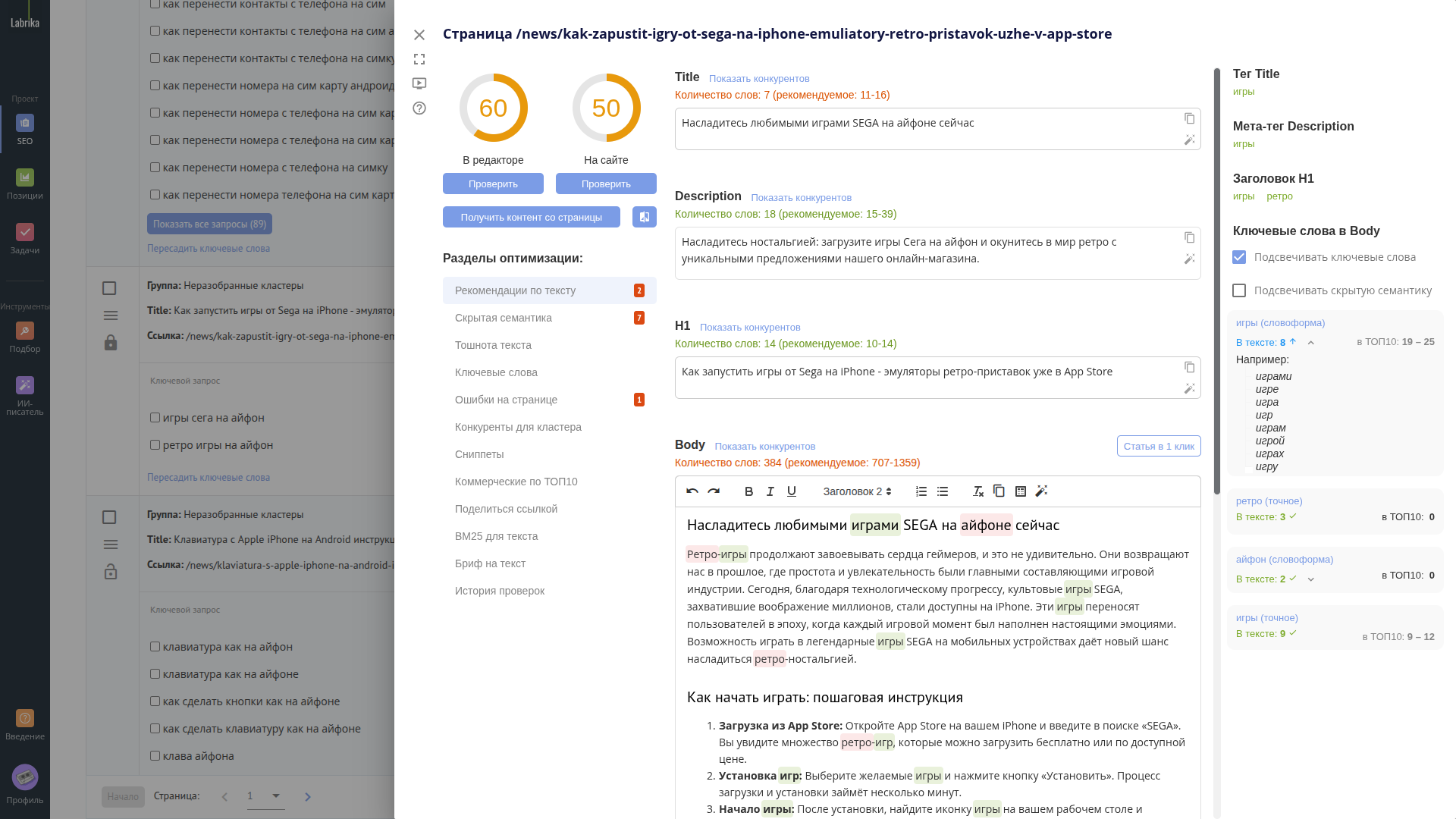This screenshot has height=819, width=1456.
Task: Select the Sega iPhone cluster group checkbox
Action: (109, 288)
